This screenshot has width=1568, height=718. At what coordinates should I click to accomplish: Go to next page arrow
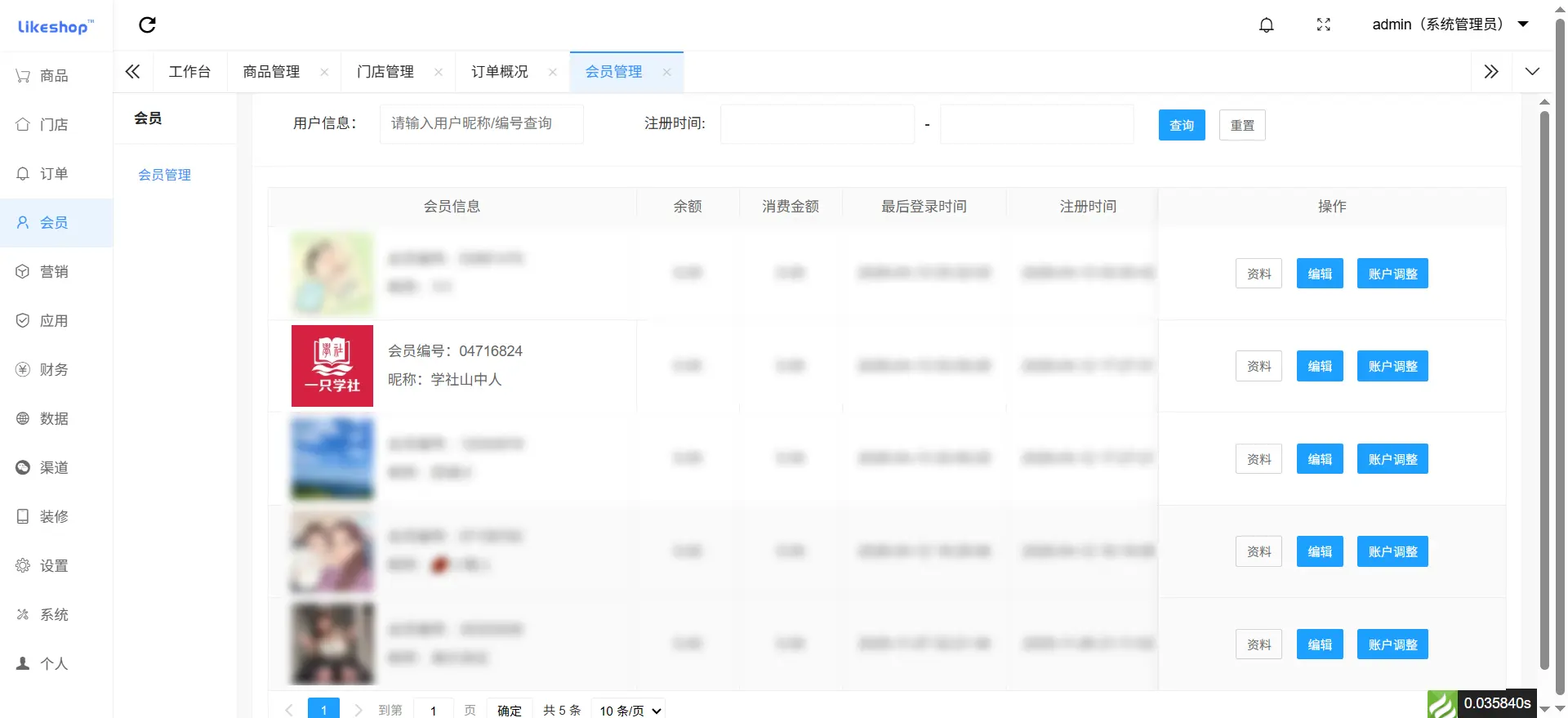[x=358, y=710]
